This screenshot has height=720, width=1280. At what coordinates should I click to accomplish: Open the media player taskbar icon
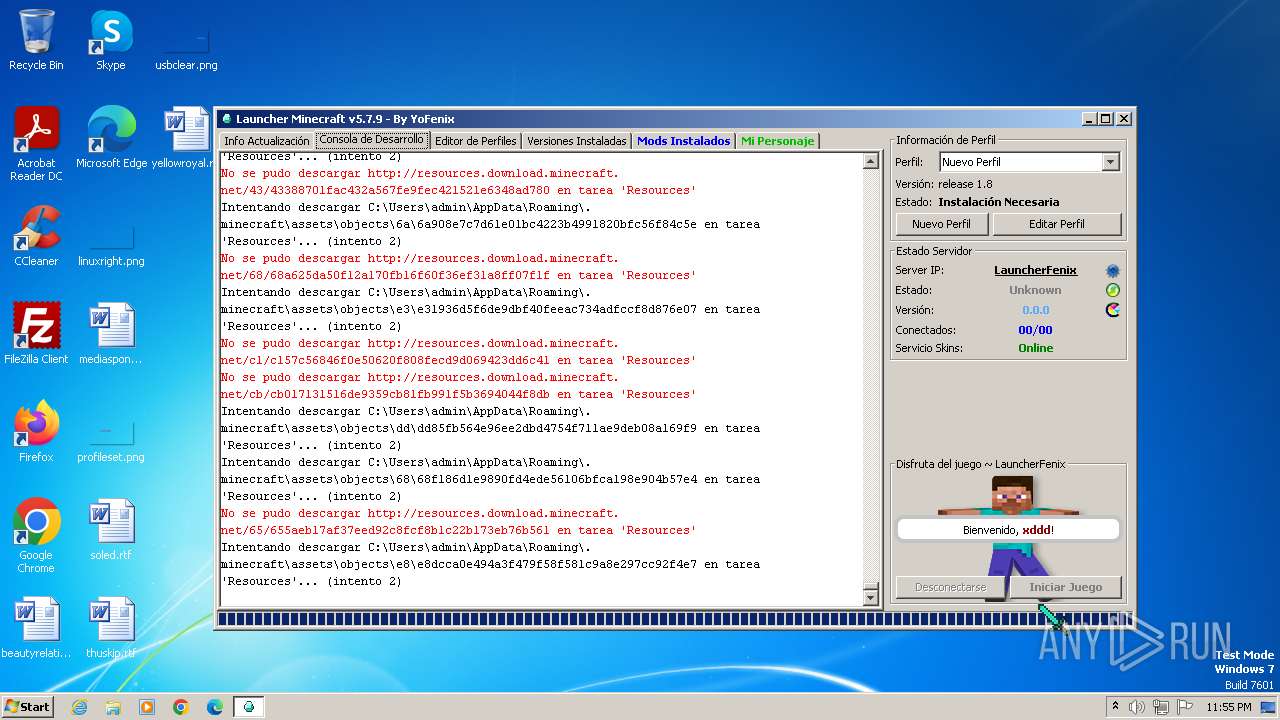pos(147,707)
